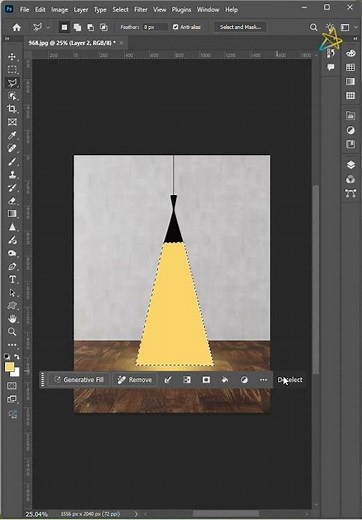This screenshot has height=520, width=362.
Task: Open Select and Mask
Action: tap(240, 27)
